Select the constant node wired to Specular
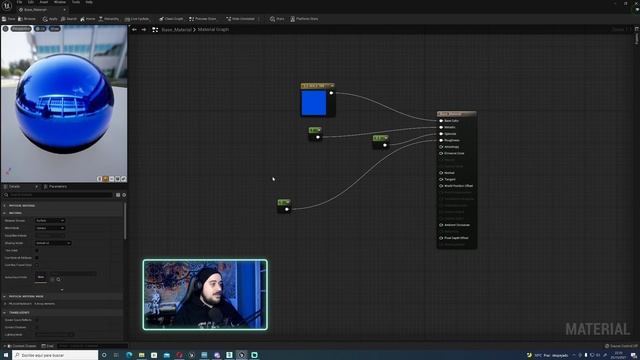The image size is (640, 360). pyautogui.click(x=380, y=142)
